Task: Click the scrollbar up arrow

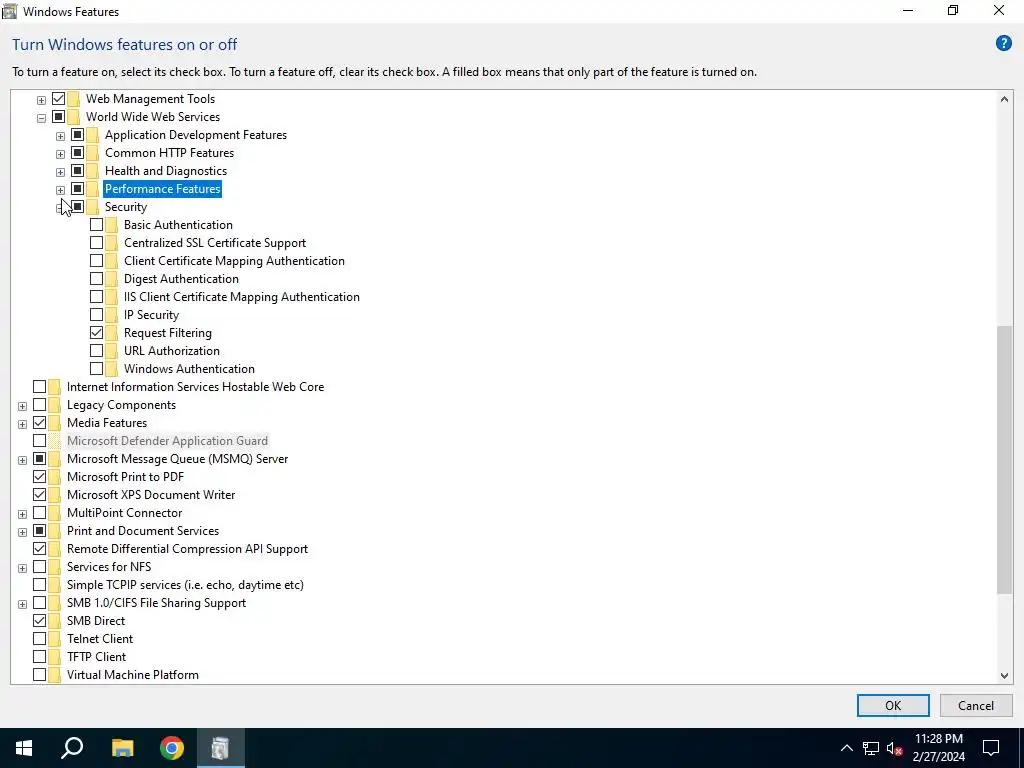Action: point(1004,99)
